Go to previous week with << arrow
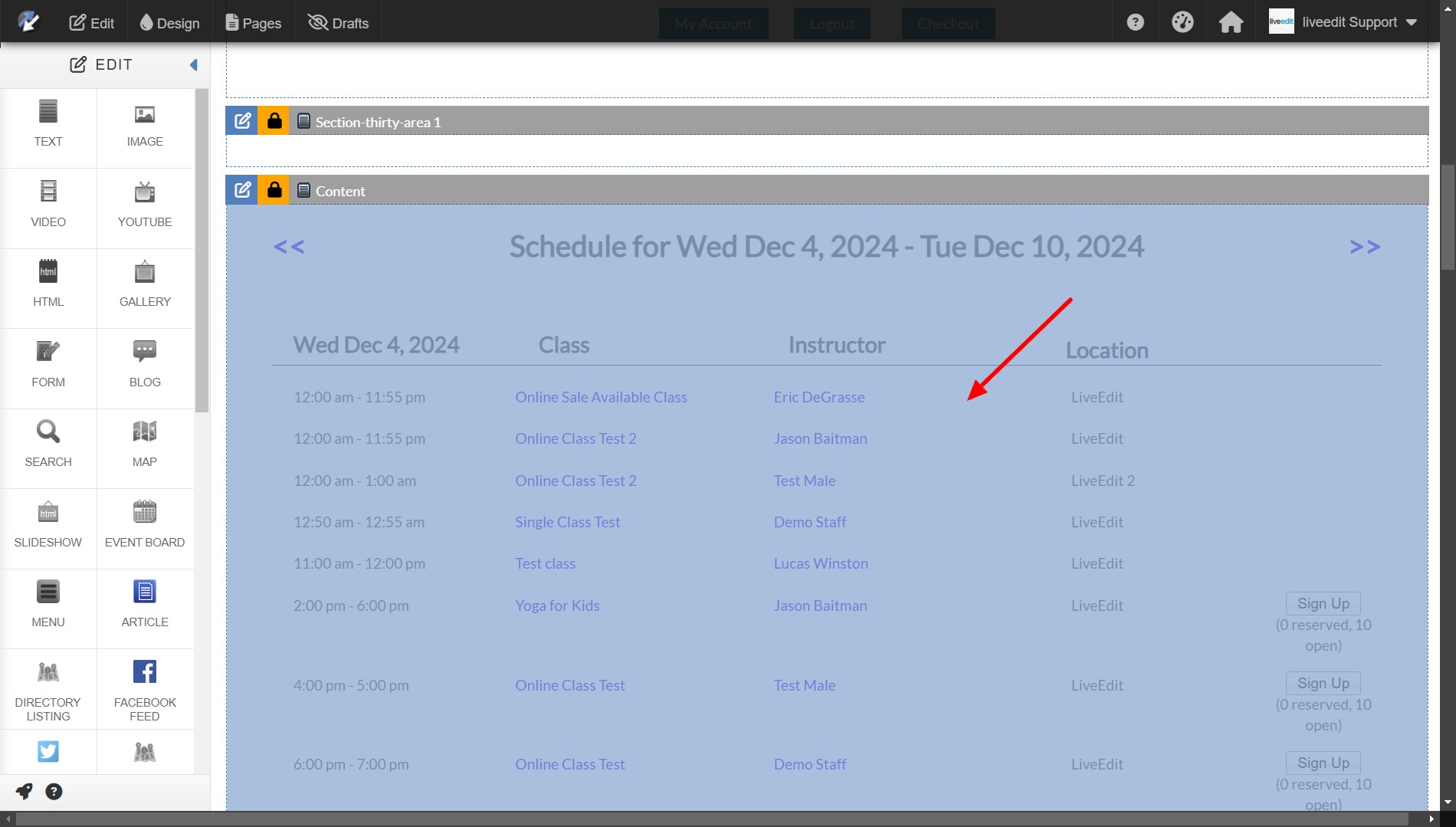 point(289,247)
